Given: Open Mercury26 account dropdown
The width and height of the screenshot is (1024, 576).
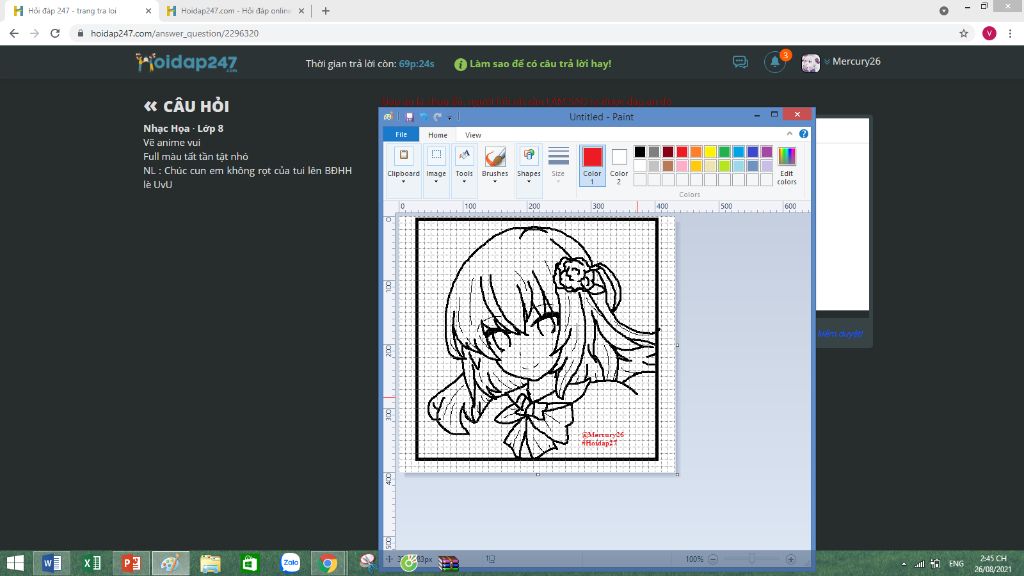Looking at the screenshot, I should [827, 62].
